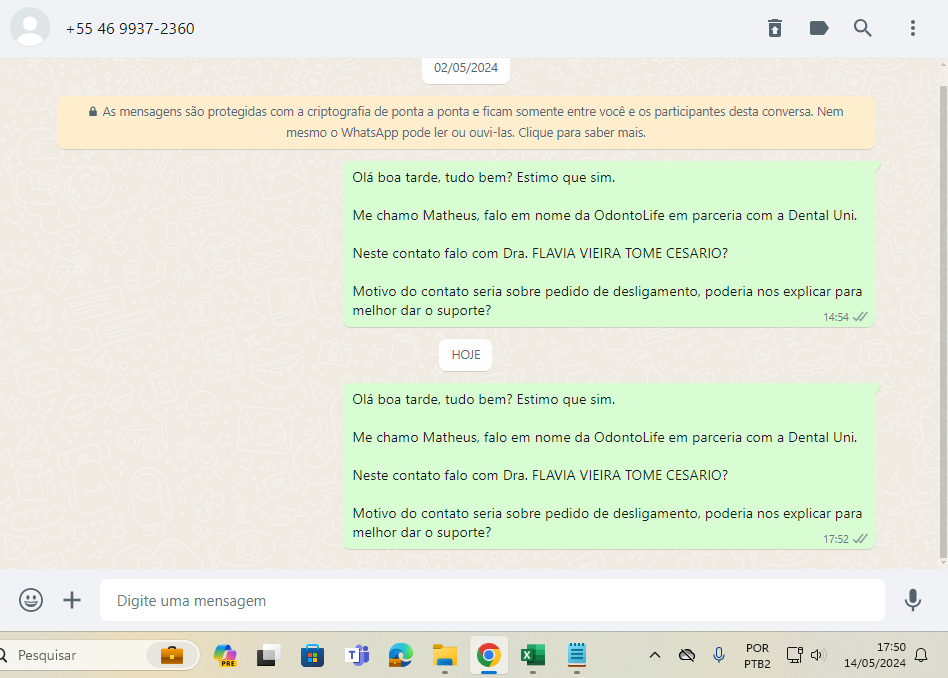
Task: Open the emoji picker
Action: coord(31,600)
